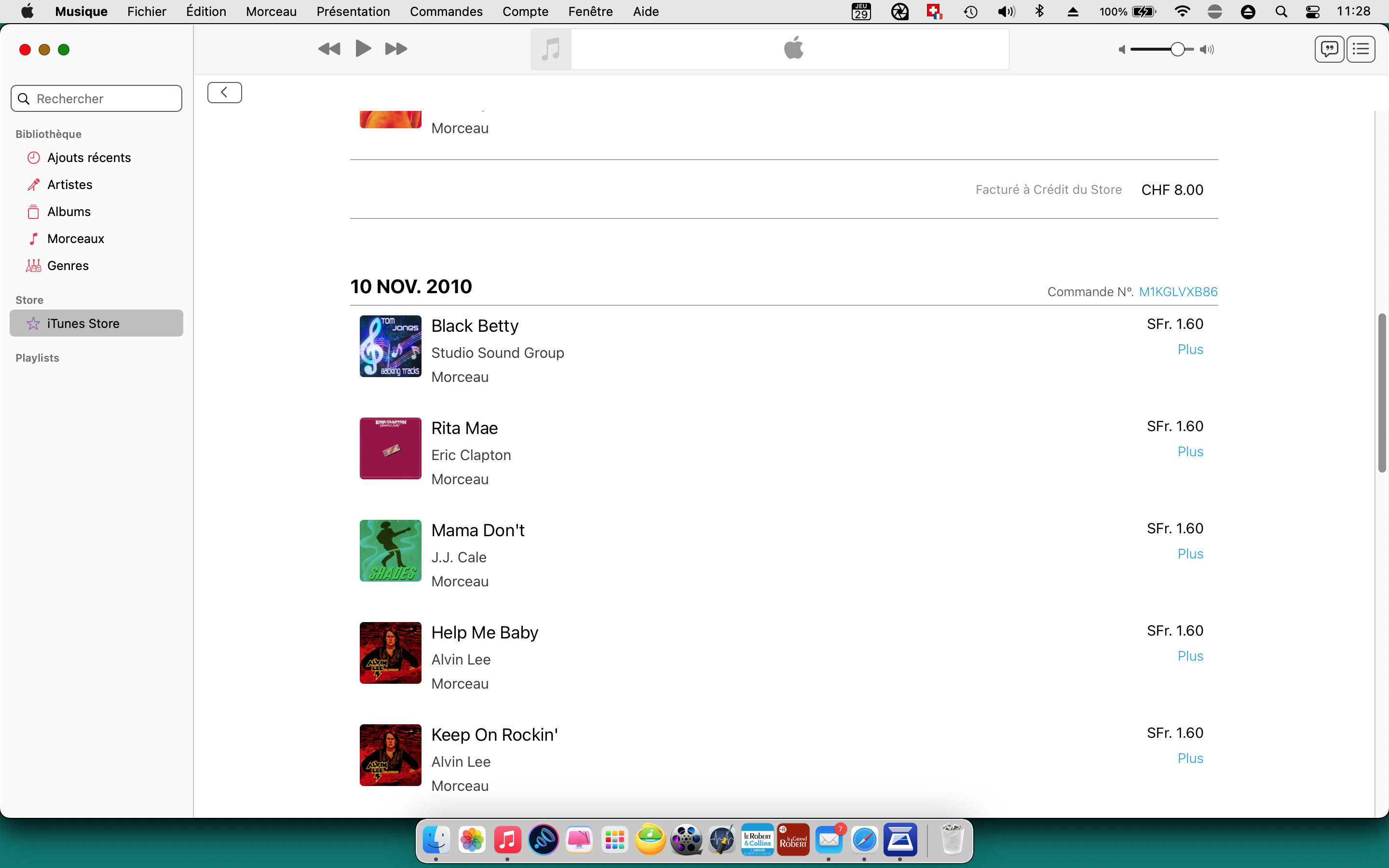The height and width of the screenshot is (868, 1389).
Task: Click the fast forward next icon
Action: click(396, 49)
